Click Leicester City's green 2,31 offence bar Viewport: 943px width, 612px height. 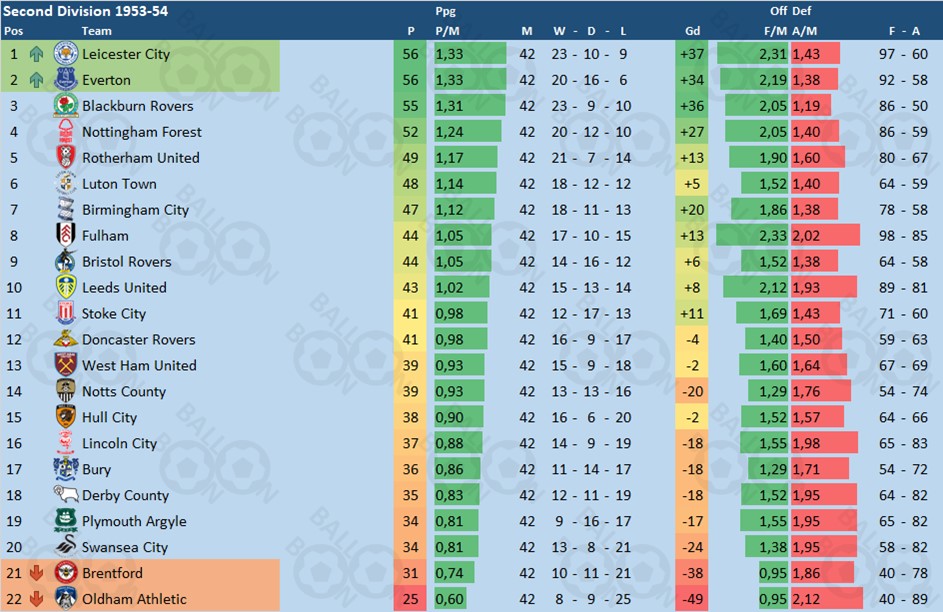tap(752, 54)
